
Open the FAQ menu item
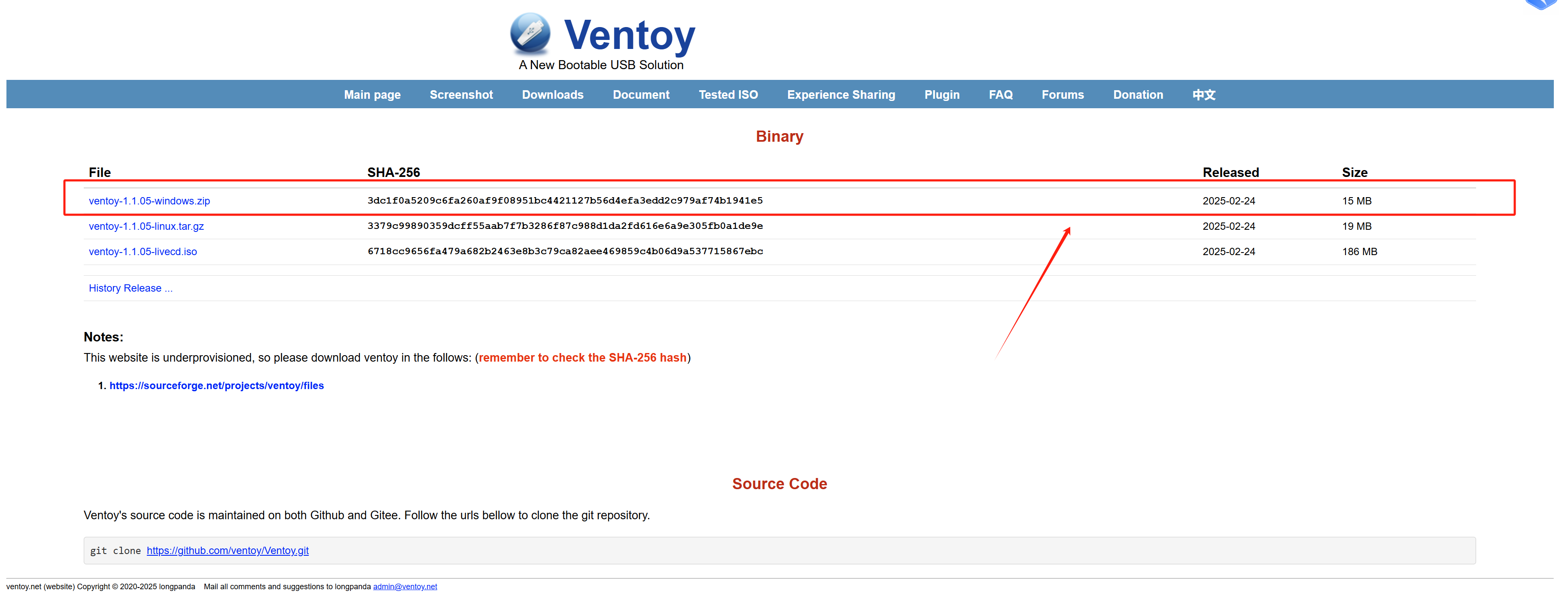pos(1000,95)
